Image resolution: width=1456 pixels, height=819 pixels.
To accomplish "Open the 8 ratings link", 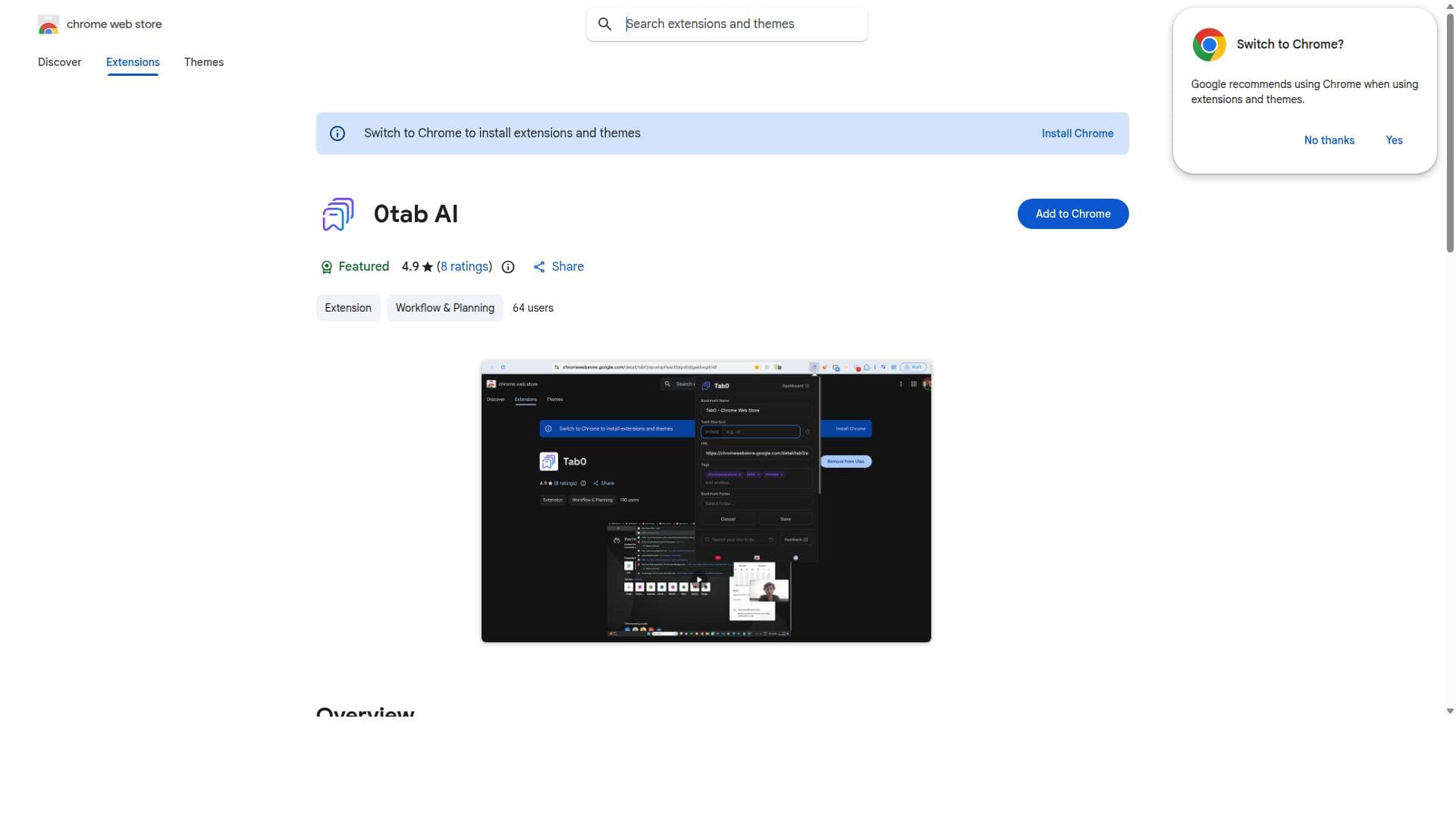I will (464, 267).
